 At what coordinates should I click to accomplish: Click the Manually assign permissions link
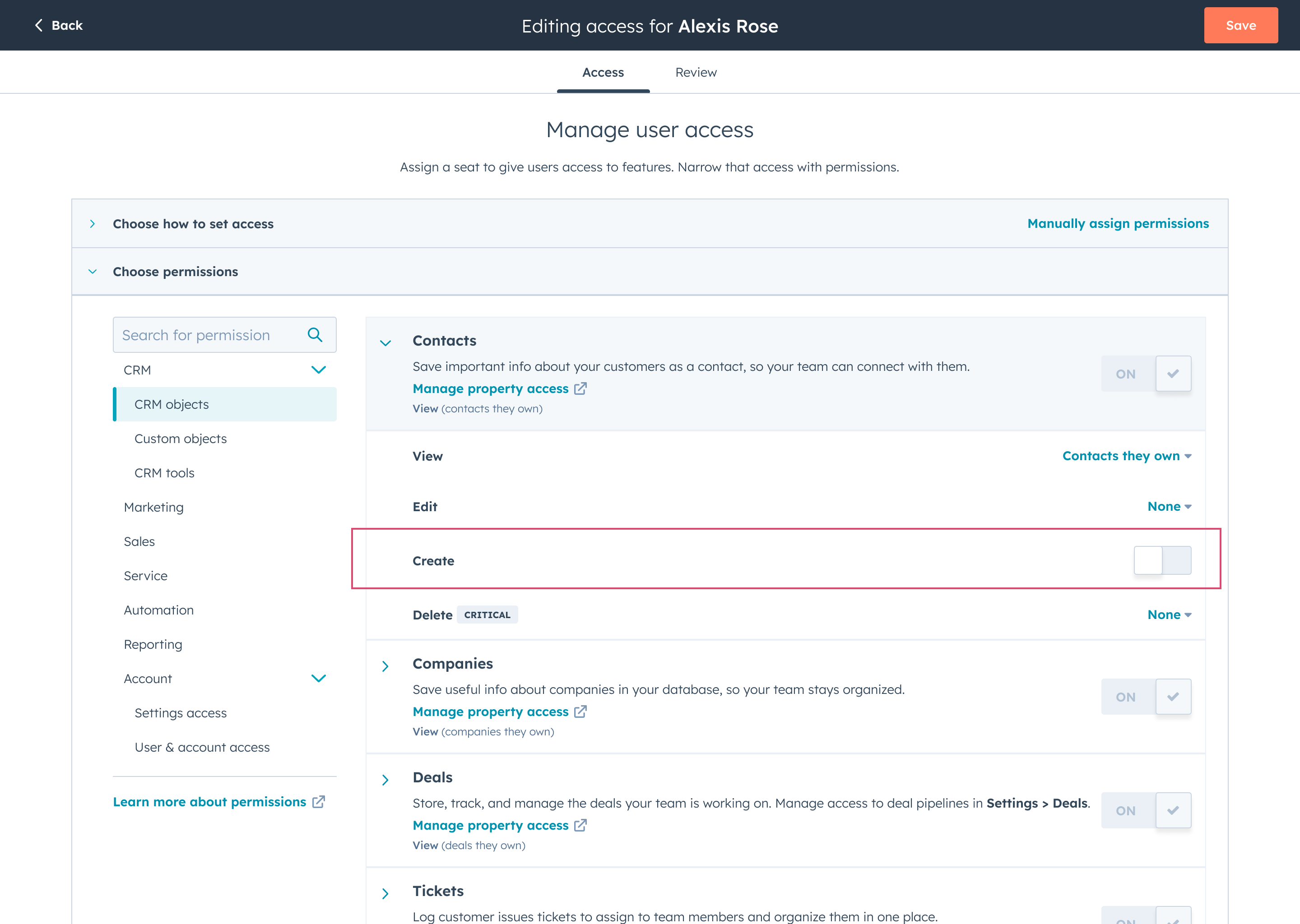coord(1117,223)
